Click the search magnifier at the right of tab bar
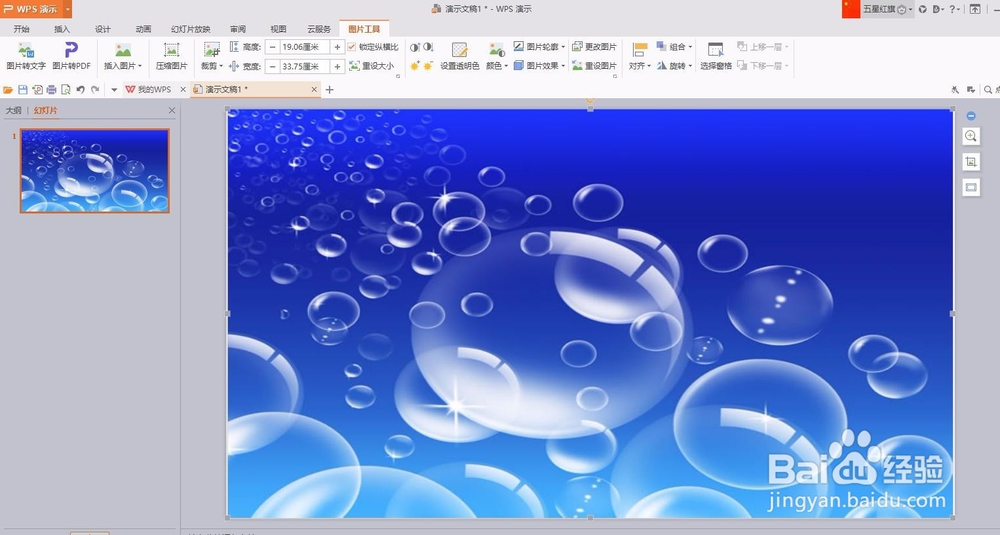Viewport: 1000px width, 535px height. pyautogui.click(x=988, y=90)
